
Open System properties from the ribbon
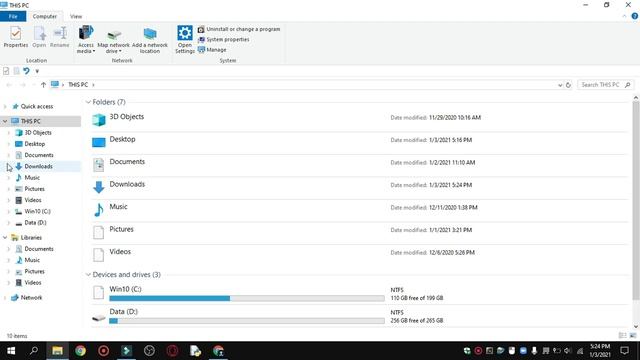click(224, 40)
